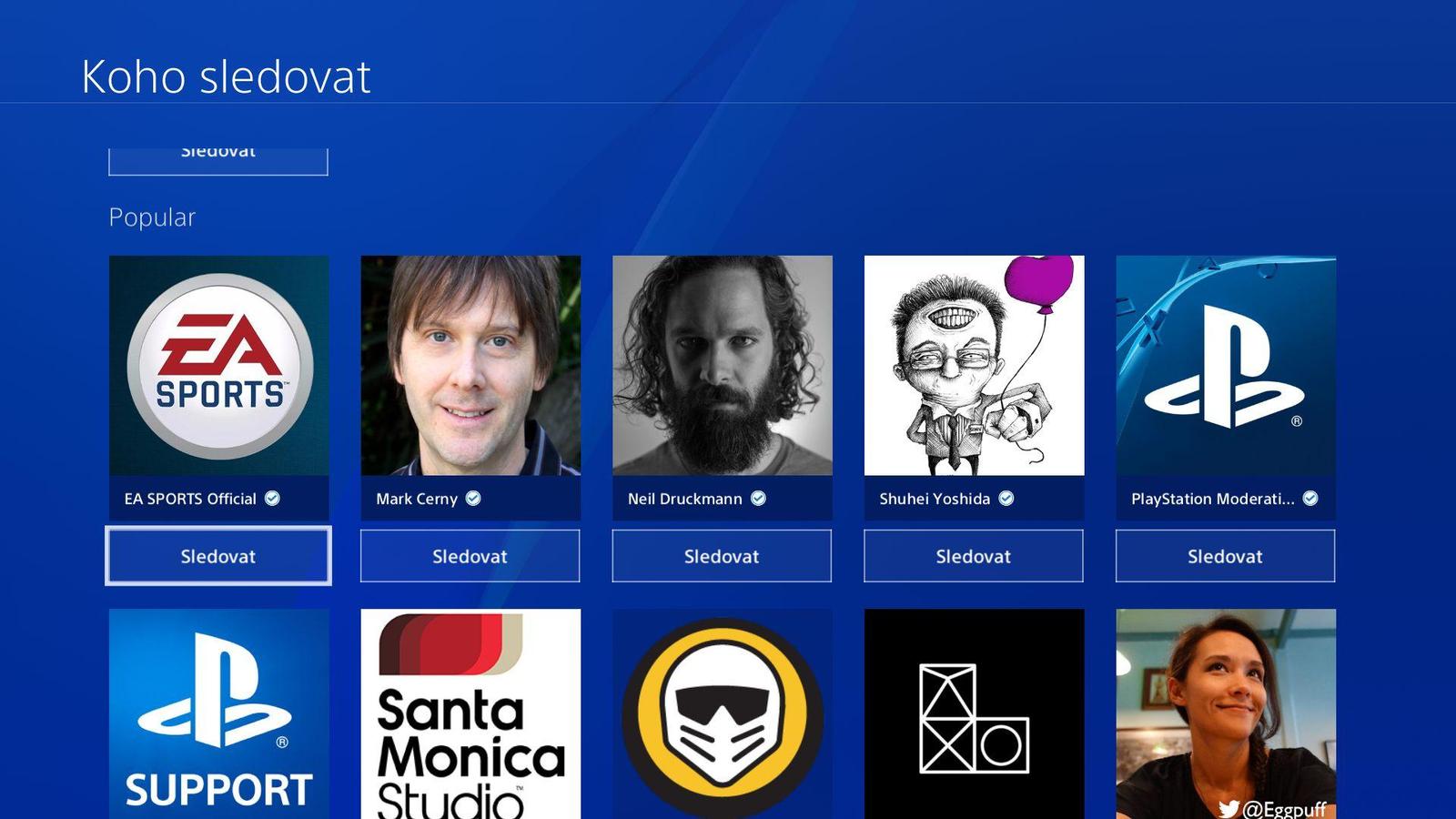Open the EA SPORTS logo avatar
This screenshot has width=1456, height=819.
point(218,365)
